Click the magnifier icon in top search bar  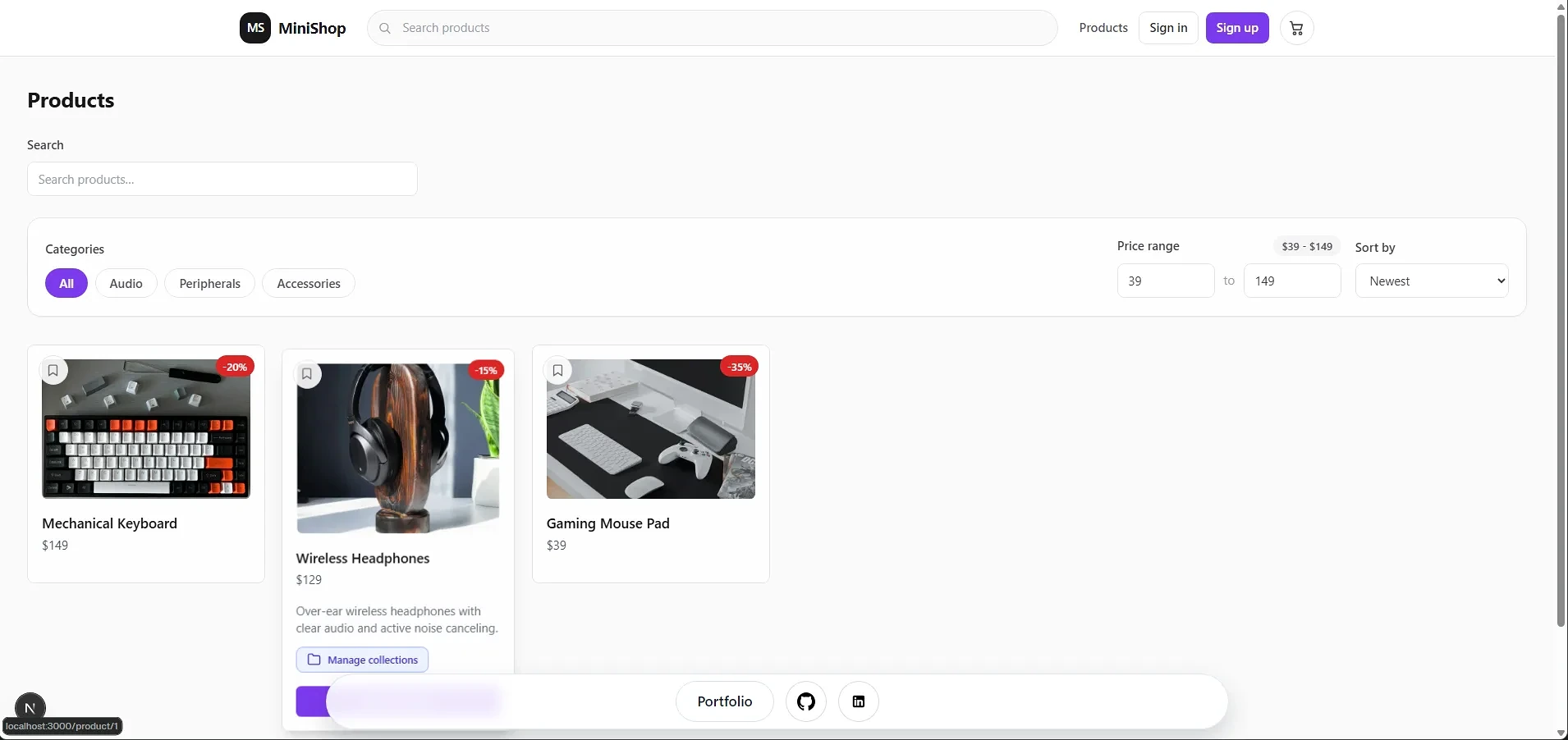click(x=385, y=28)
